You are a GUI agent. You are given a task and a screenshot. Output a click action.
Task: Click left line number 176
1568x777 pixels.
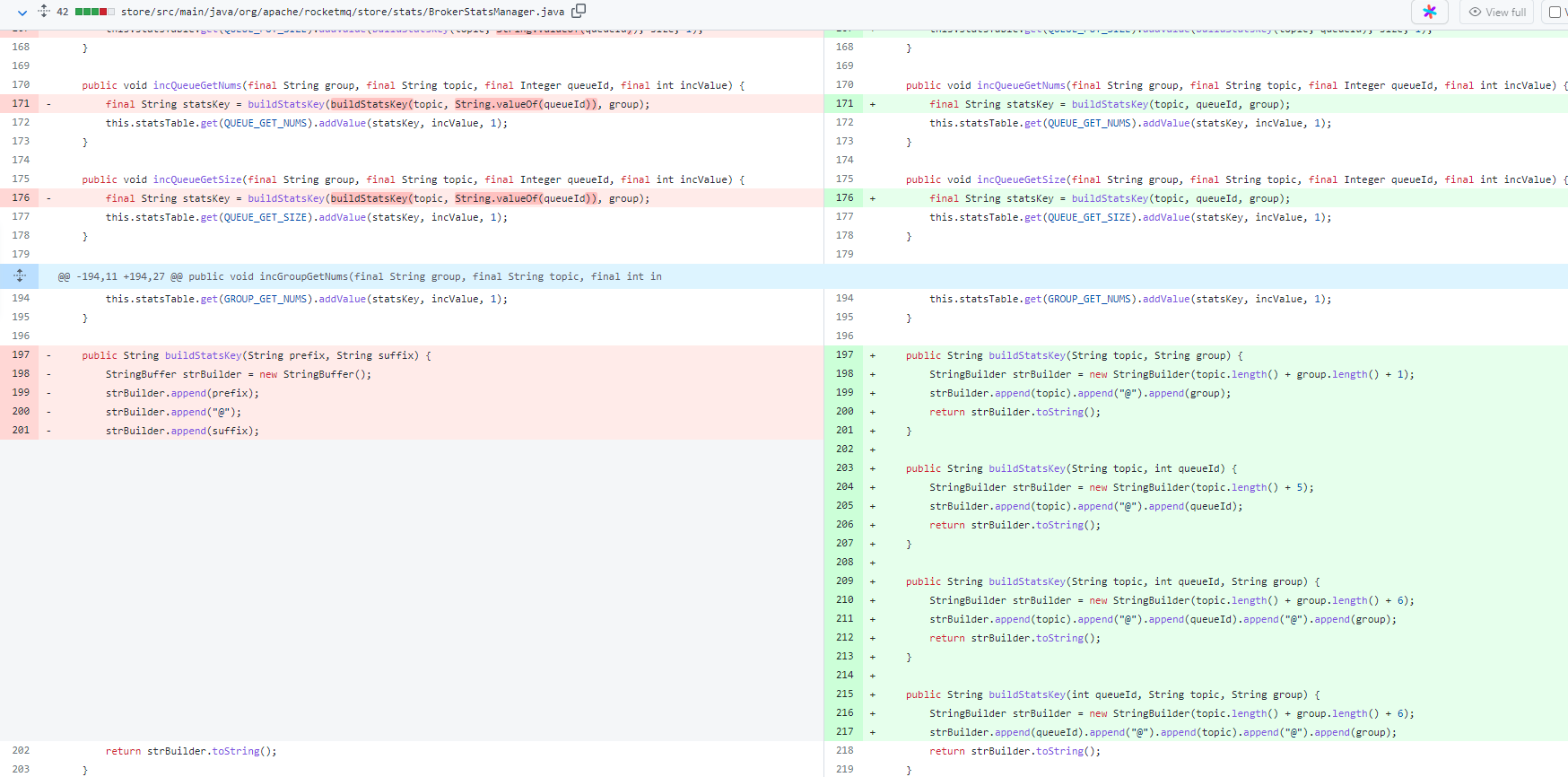[21, 198]
